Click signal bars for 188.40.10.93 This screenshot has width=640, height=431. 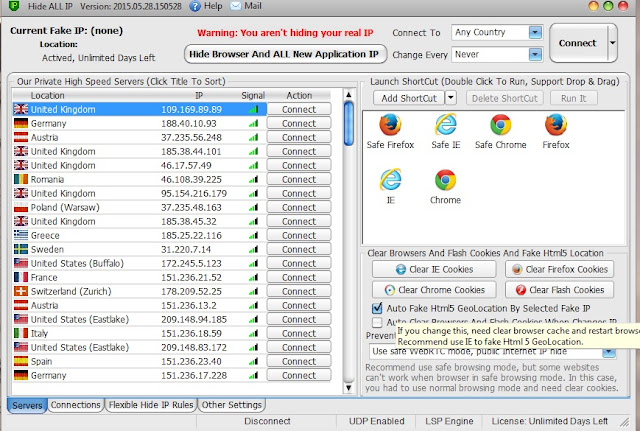click(253, 123)
